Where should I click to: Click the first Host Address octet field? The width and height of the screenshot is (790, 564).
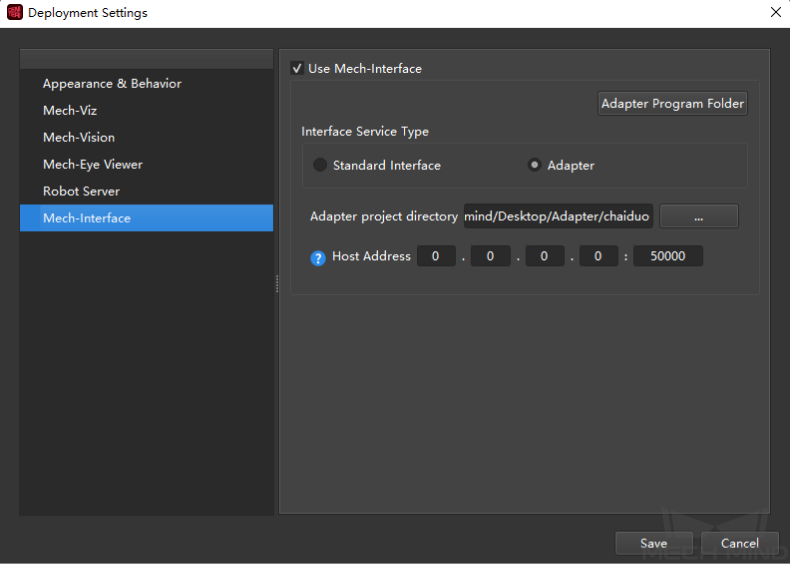tap(436, 256)
